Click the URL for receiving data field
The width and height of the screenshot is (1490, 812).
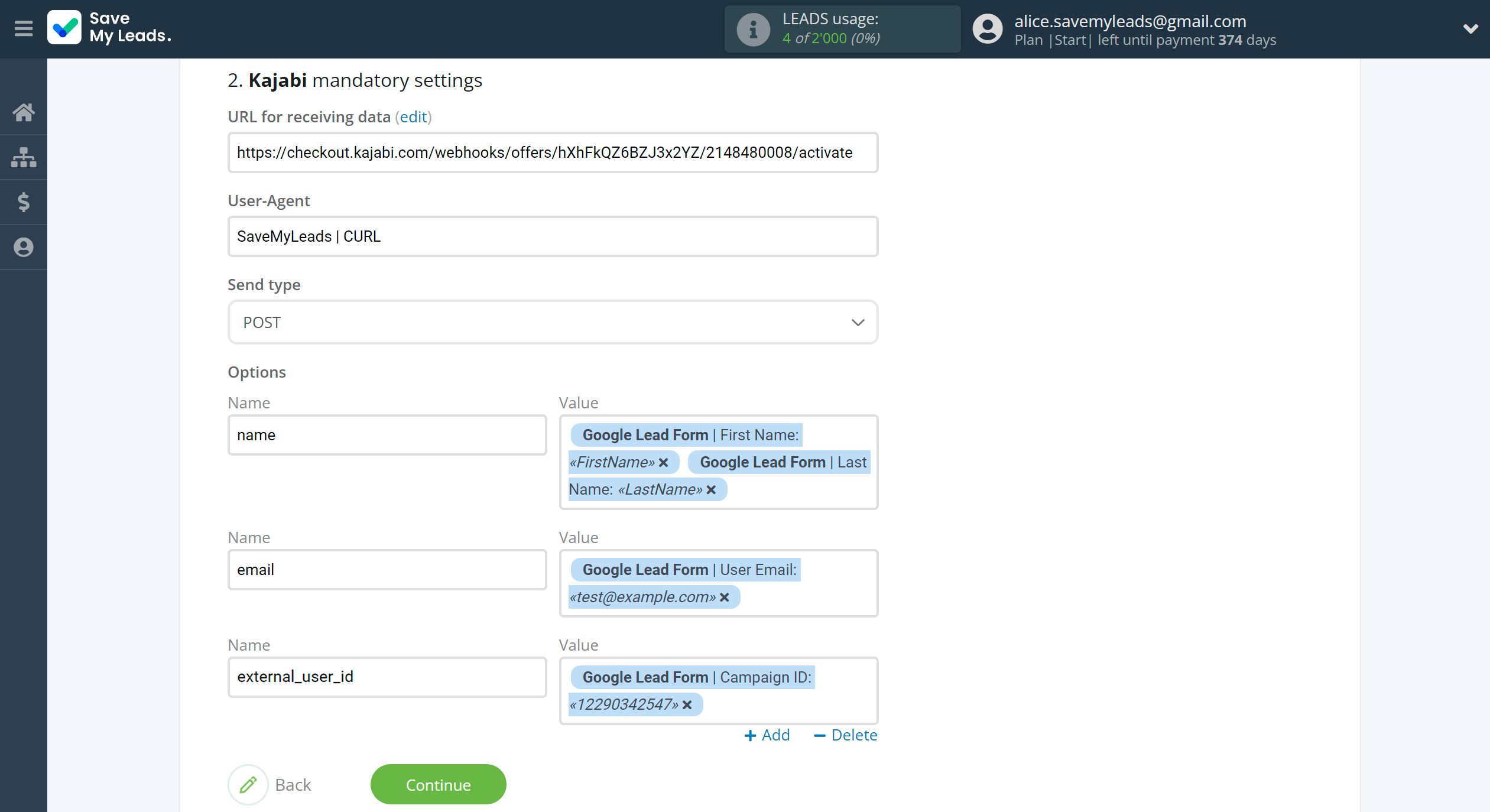553,152
